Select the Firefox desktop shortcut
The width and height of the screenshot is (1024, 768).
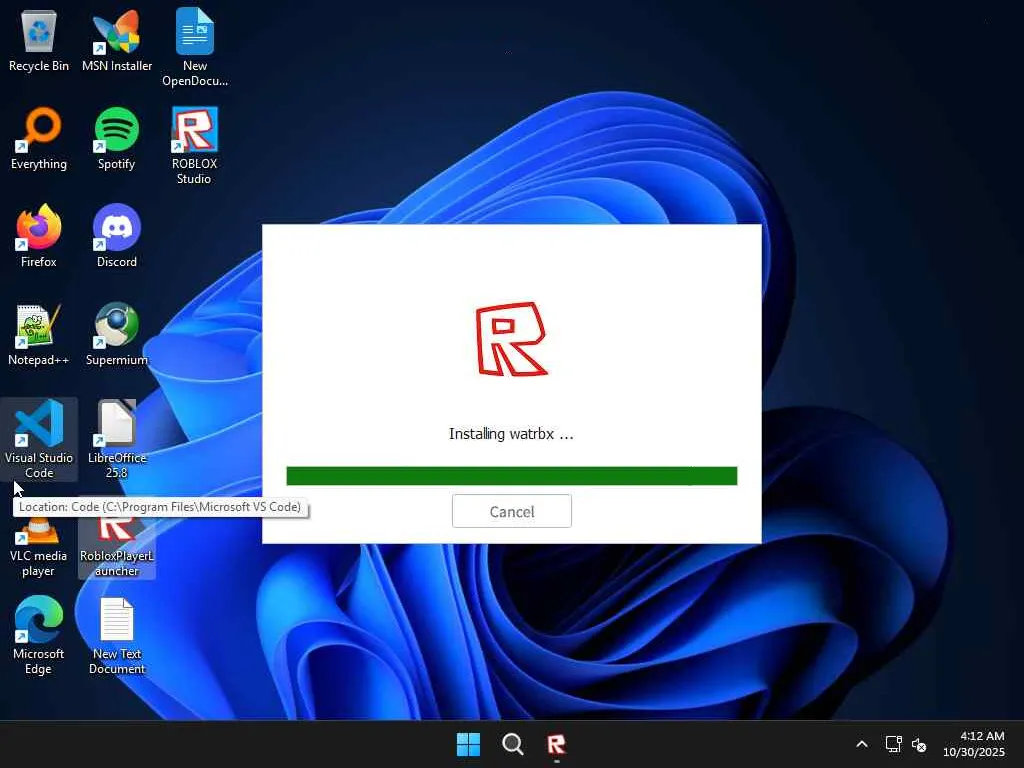click(39, 236)
